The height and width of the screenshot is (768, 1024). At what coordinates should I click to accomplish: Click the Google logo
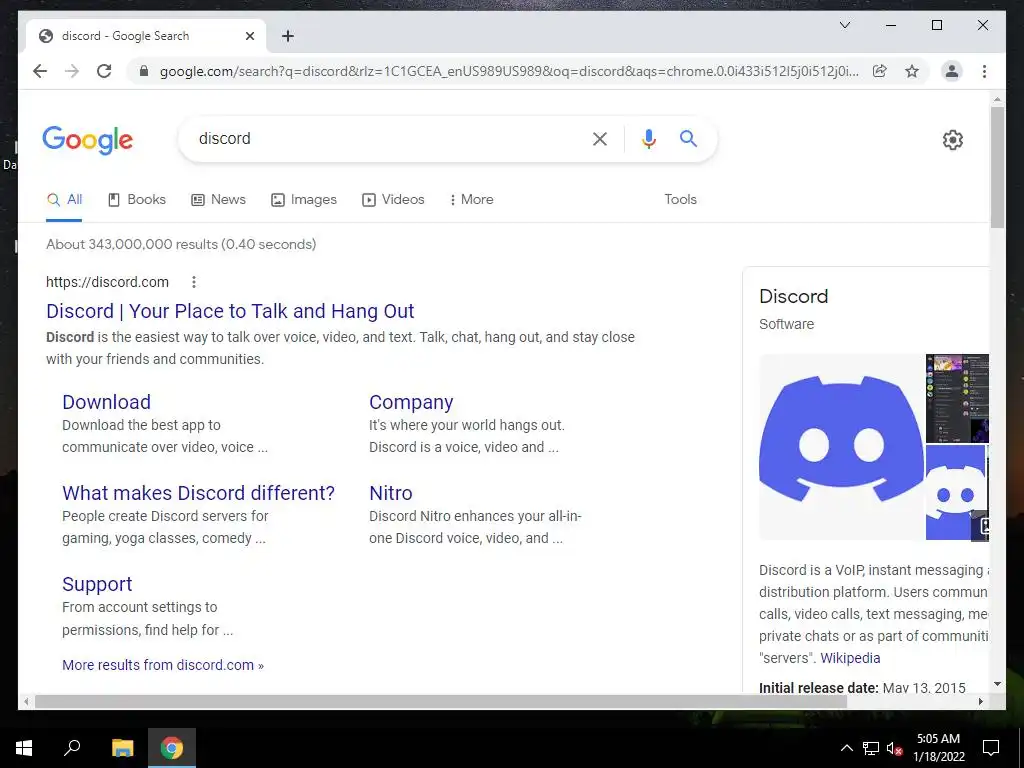click(x=88, y=140)
